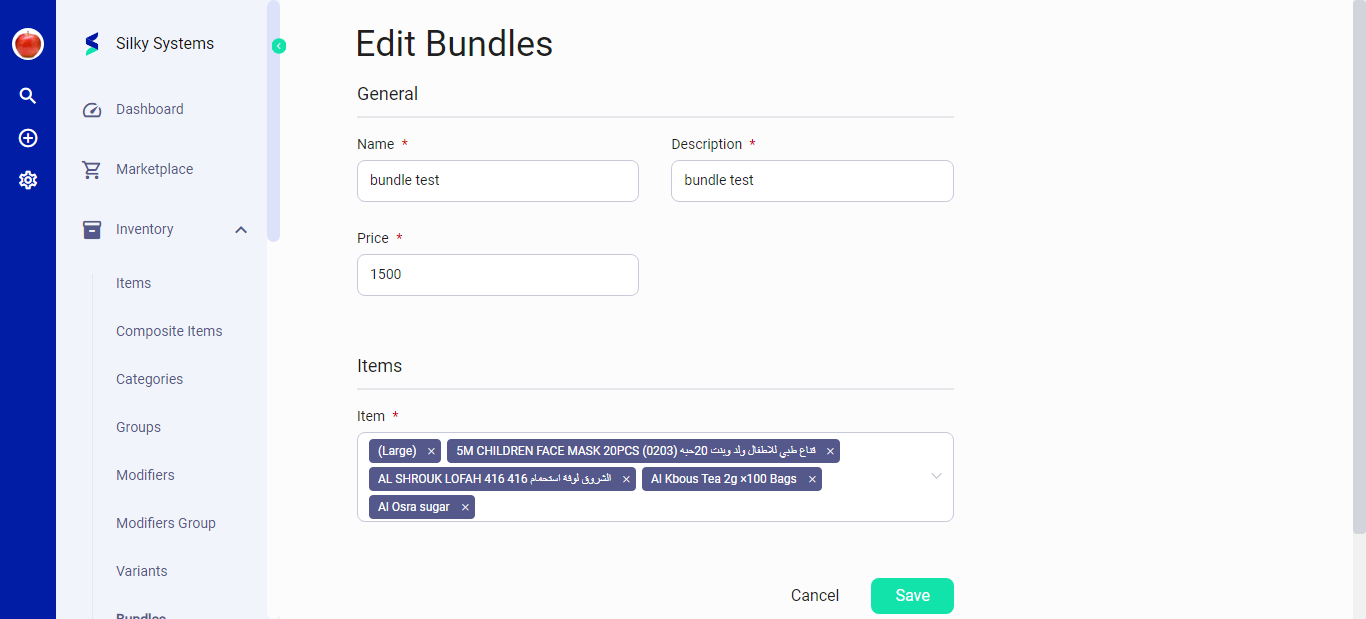Save the bundle changes

[x=911, y=595]
